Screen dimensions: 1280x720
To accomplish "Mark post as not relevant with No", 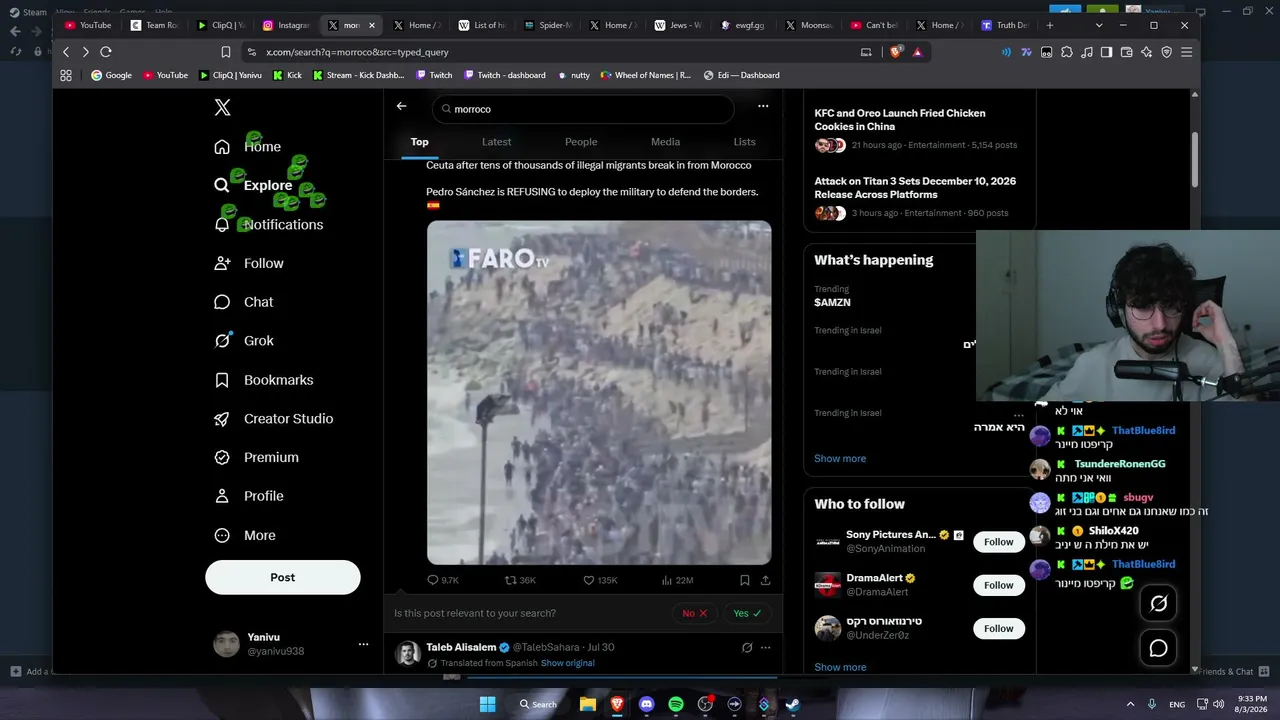I will (x=694, y=613).
